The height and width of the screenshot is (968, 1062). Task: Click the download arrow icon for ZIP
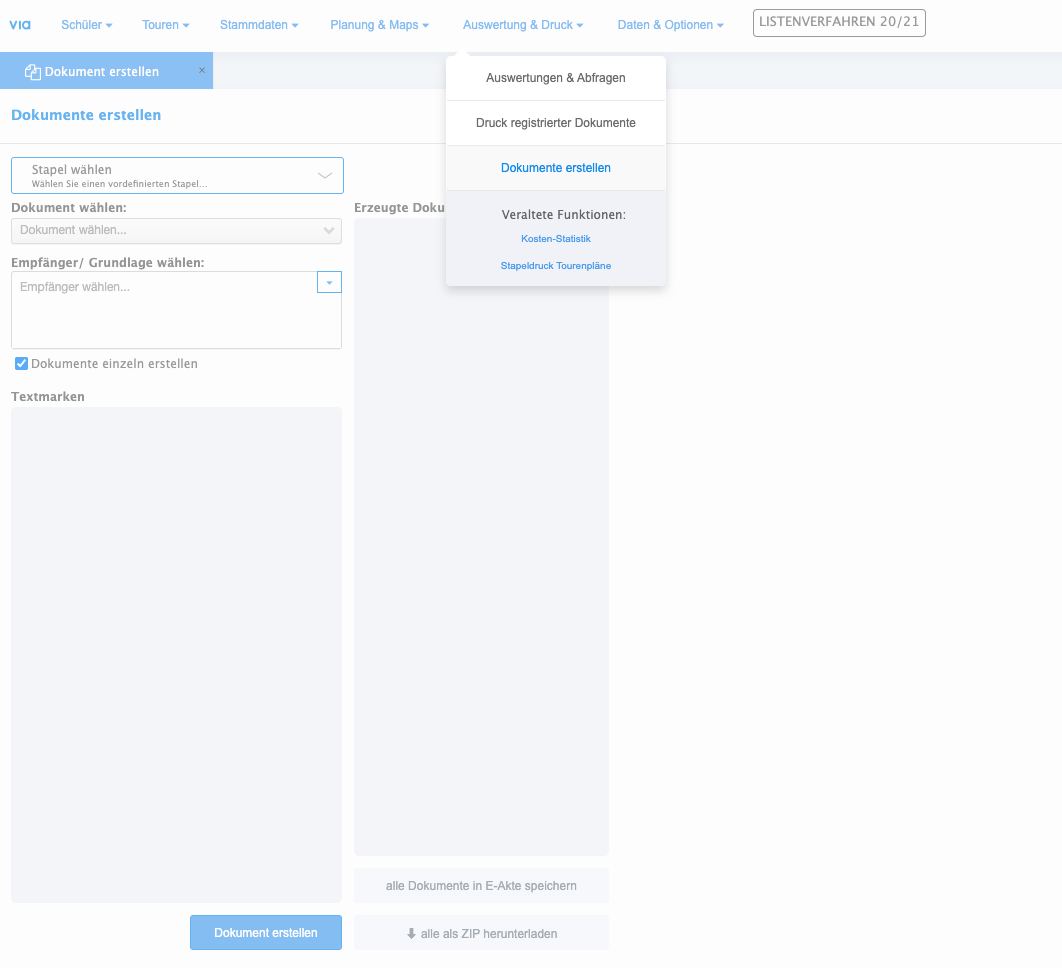point(411,934)
